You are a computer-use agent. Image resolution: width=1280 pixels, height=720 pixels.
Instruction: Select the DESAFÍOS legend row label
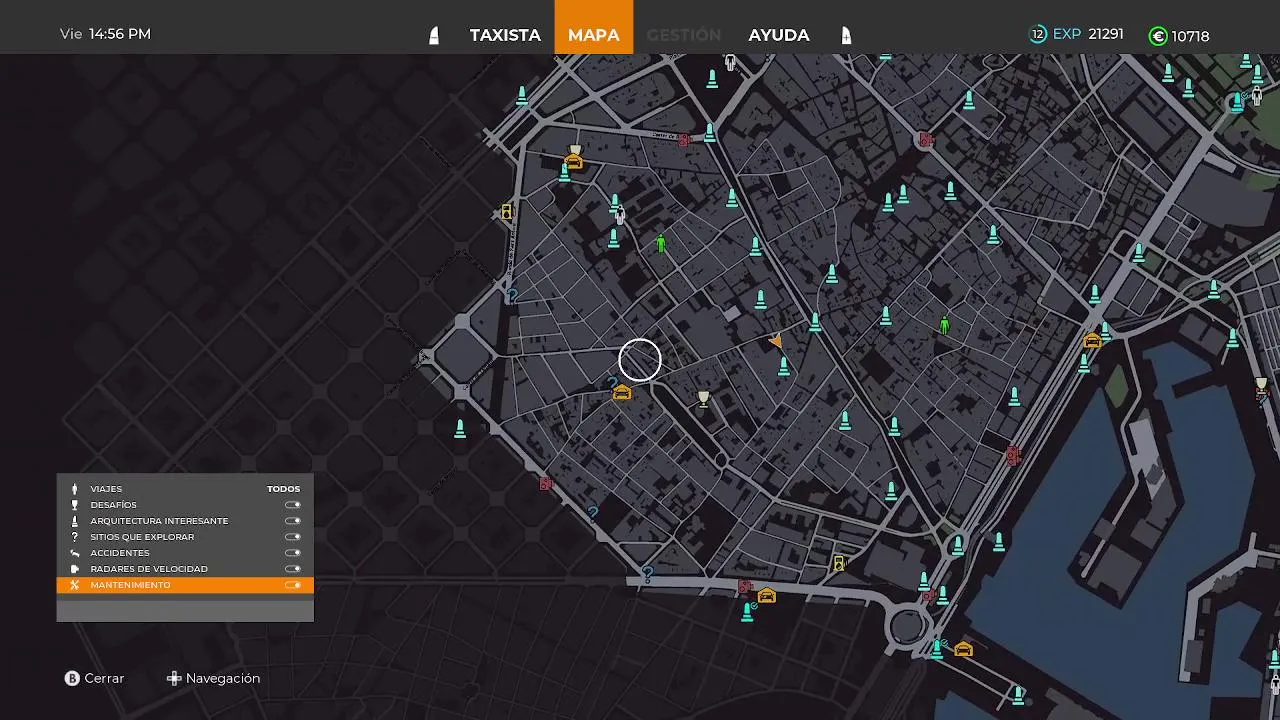click(x=113, y=505)
